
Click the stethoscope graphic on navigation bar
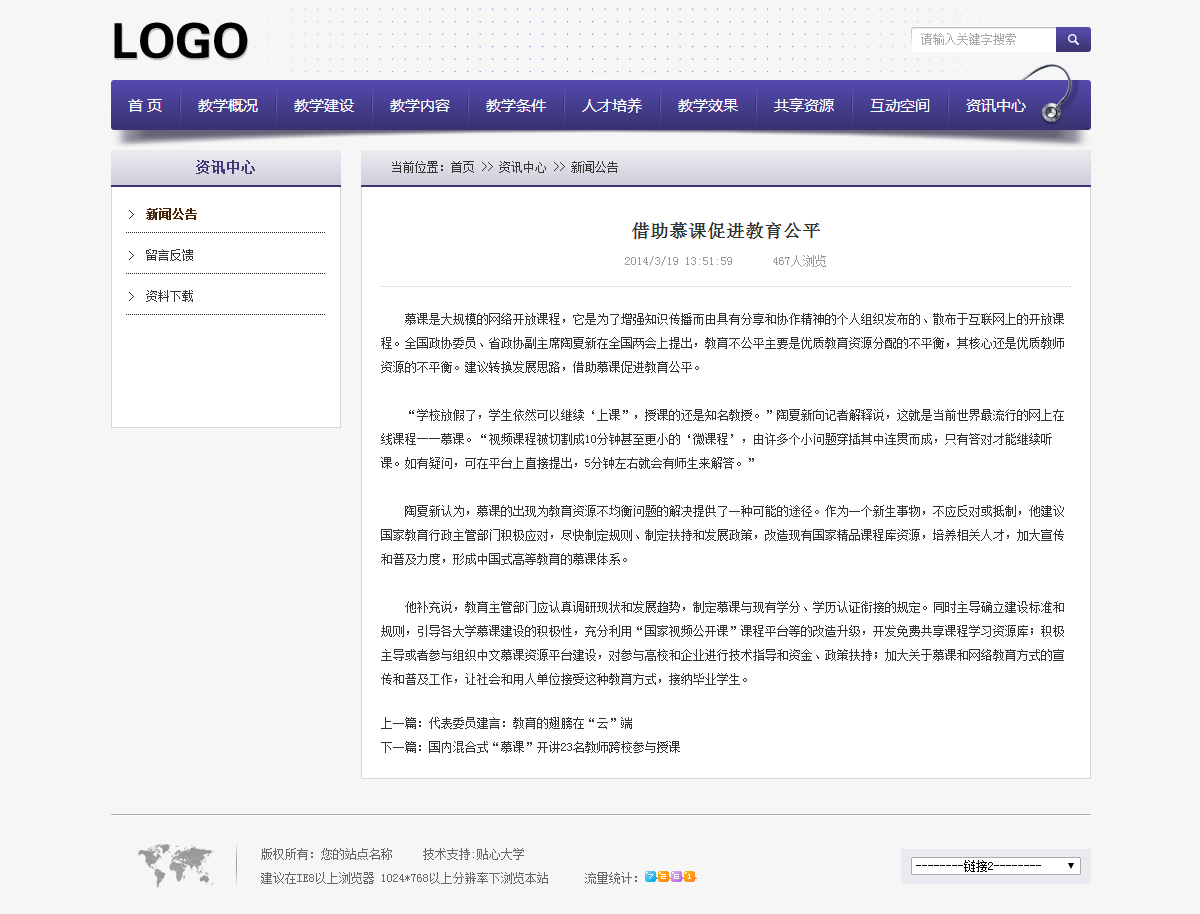[1048, 95]
